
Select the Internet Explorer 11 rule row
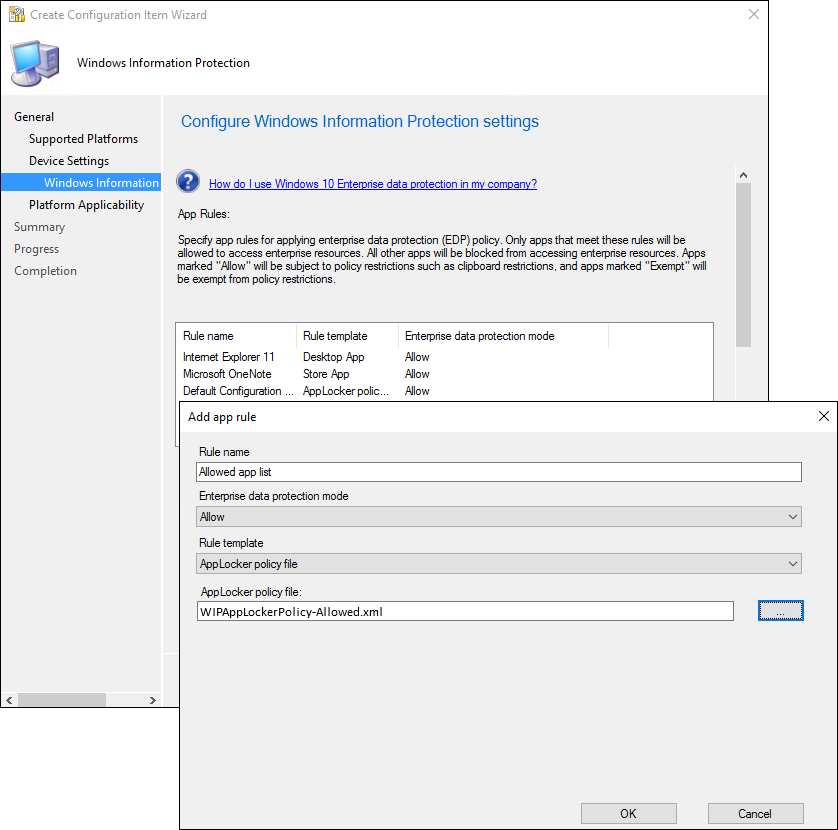[x=235, y=357]
